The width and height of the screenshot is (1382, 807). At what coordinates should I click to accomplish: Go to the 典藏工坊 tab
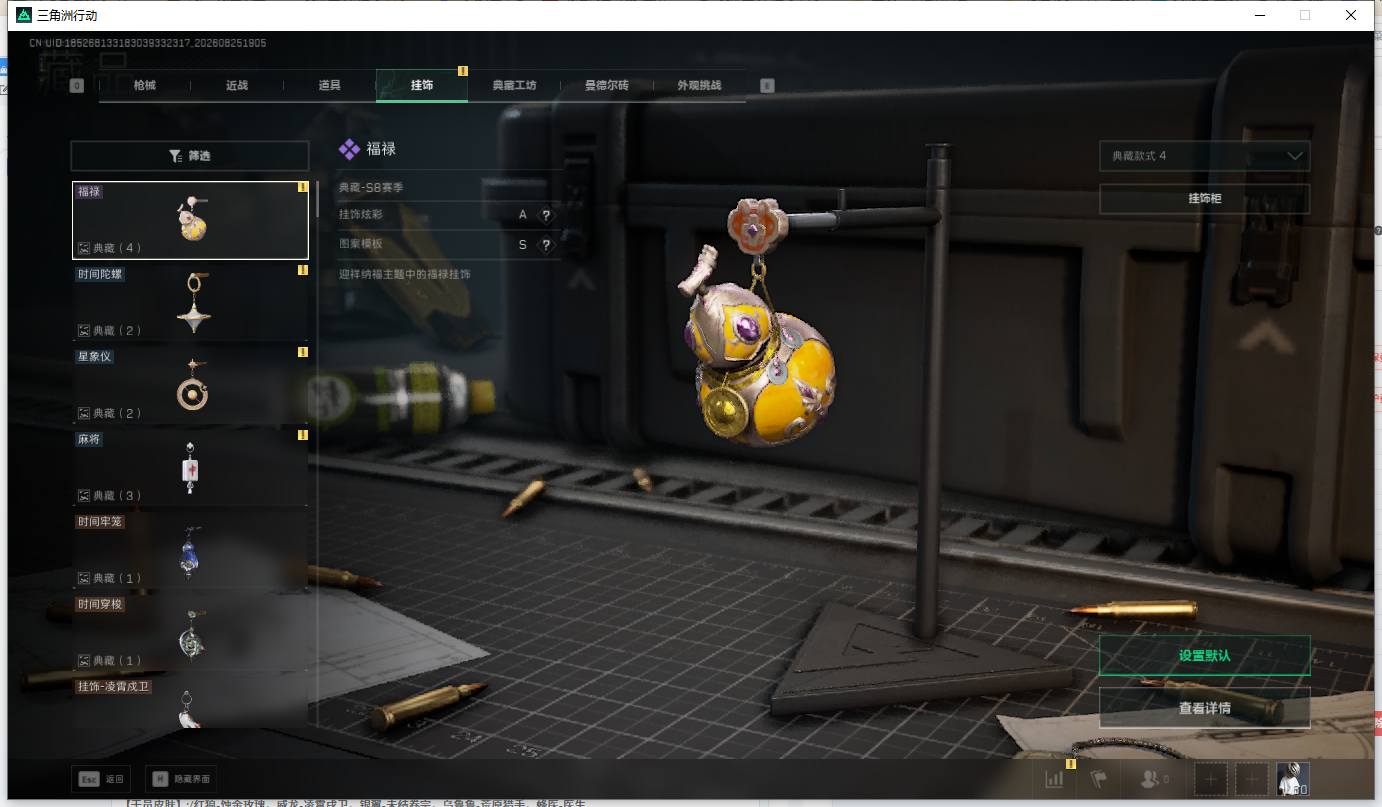[514, 85]
